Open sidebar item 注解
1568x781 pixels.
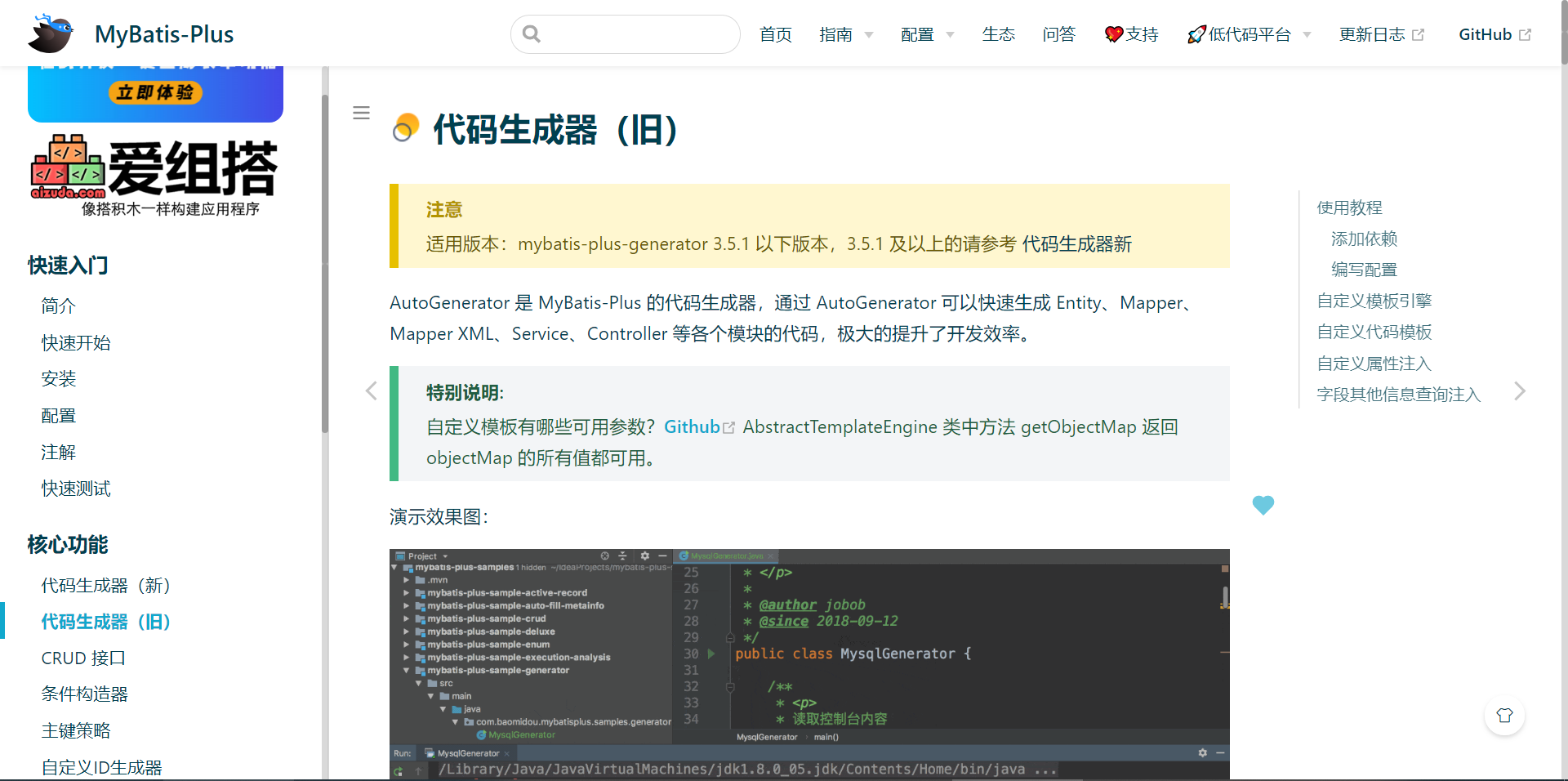[59, 452]
